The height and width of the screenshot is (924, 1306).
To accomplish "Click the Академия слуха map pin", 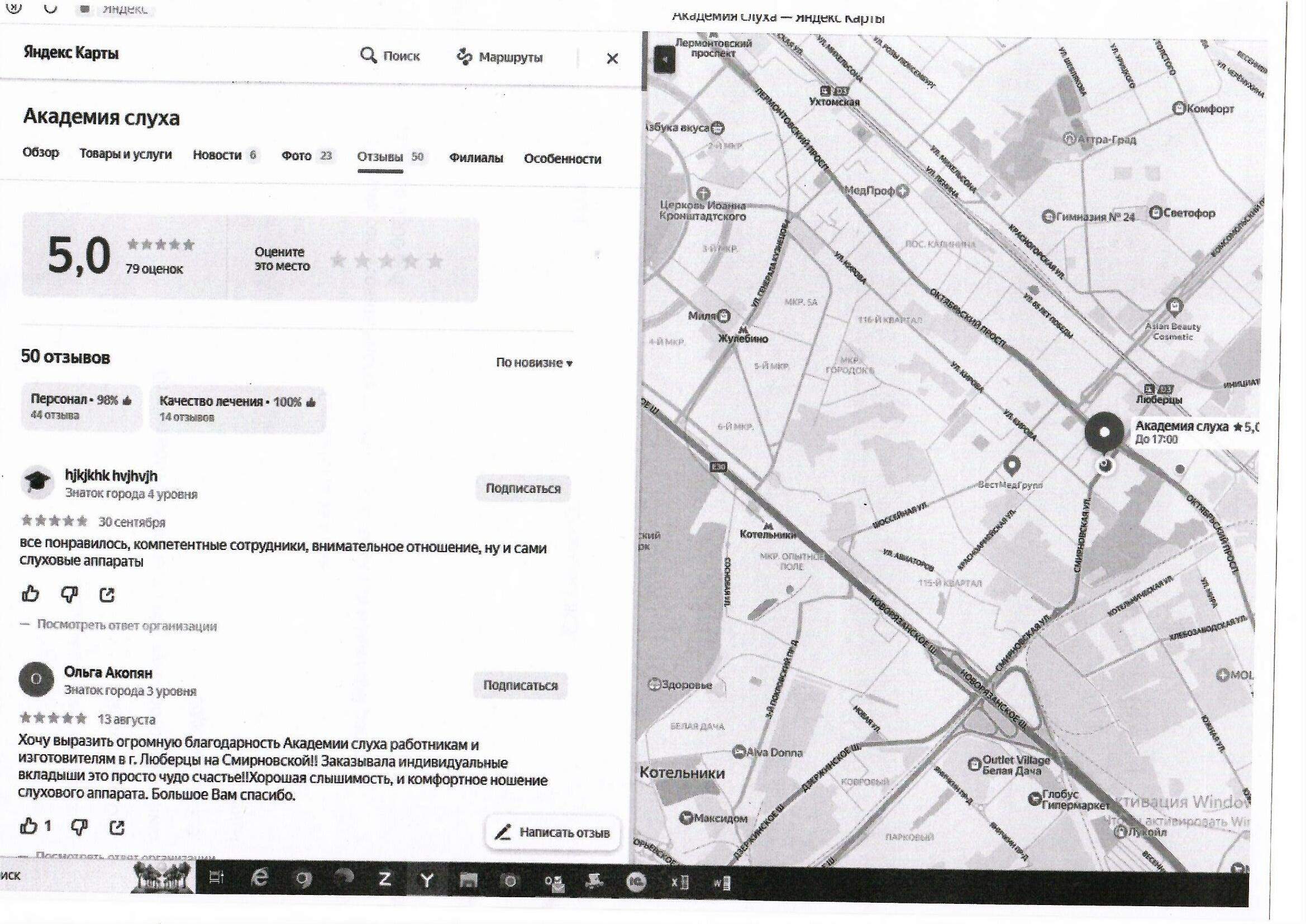I will click(1103, 433).
